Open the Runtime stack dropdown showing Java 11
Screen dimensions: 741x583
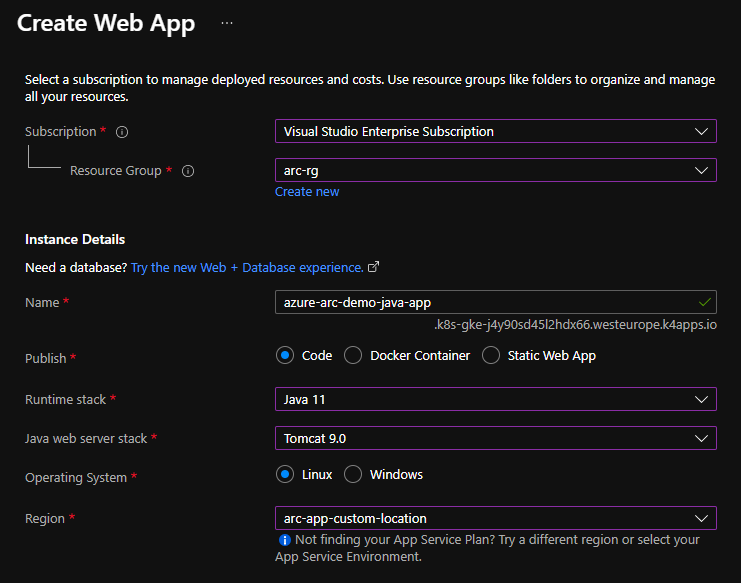point(496,399)
